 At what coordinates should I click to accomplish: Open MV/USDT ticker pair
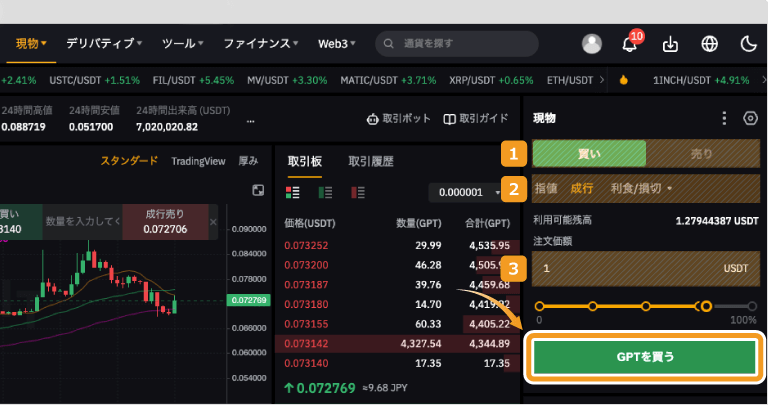tap(287, 80)
